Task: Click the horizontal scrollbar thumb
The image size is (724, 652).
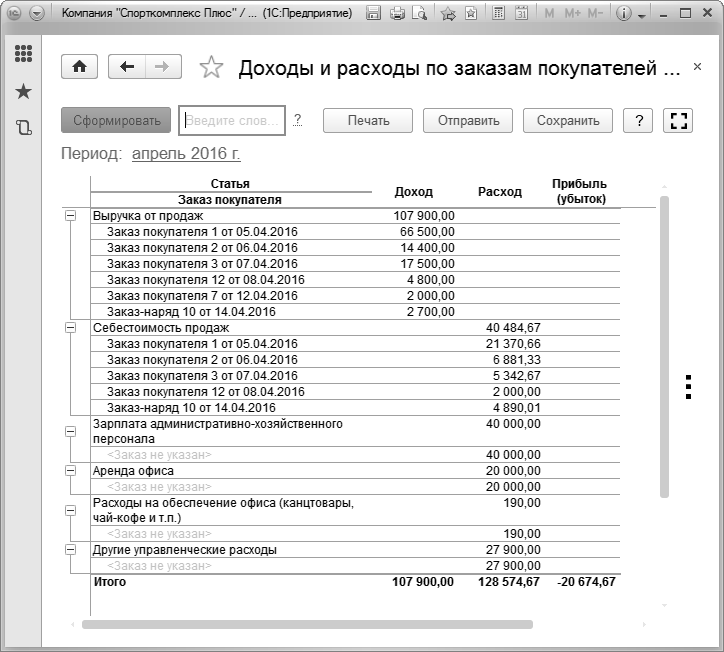Action: click(308, 624)
